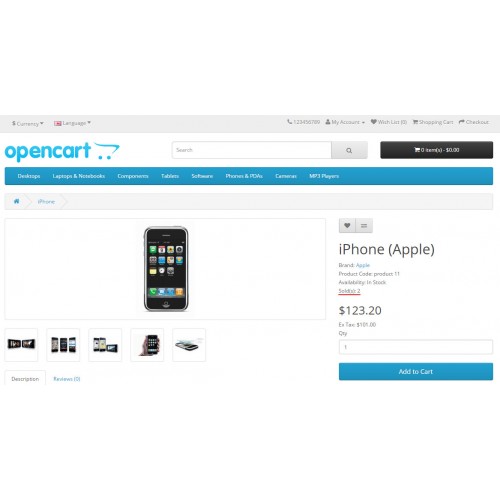Click the opencart logo
500x500 pixels.
pyautogui.click(x=62, y=151)
